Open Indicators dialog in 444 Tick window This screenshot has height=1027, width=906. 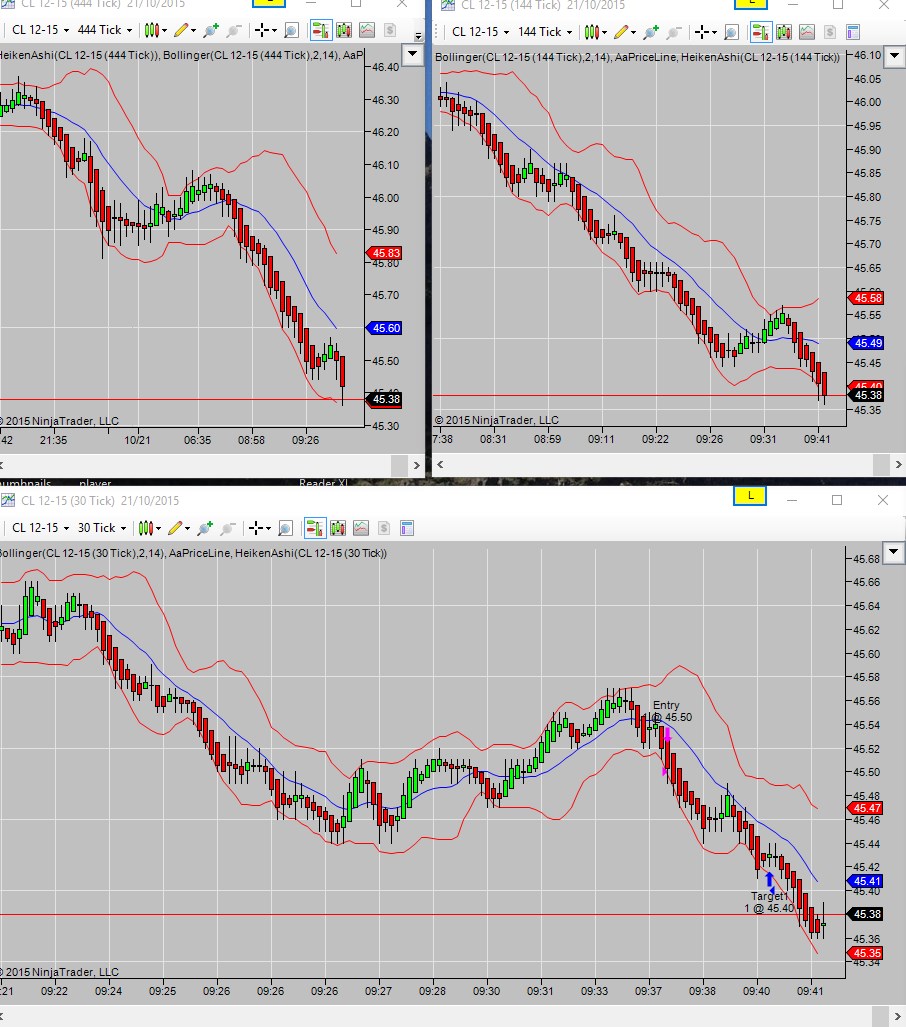point(367,30)
